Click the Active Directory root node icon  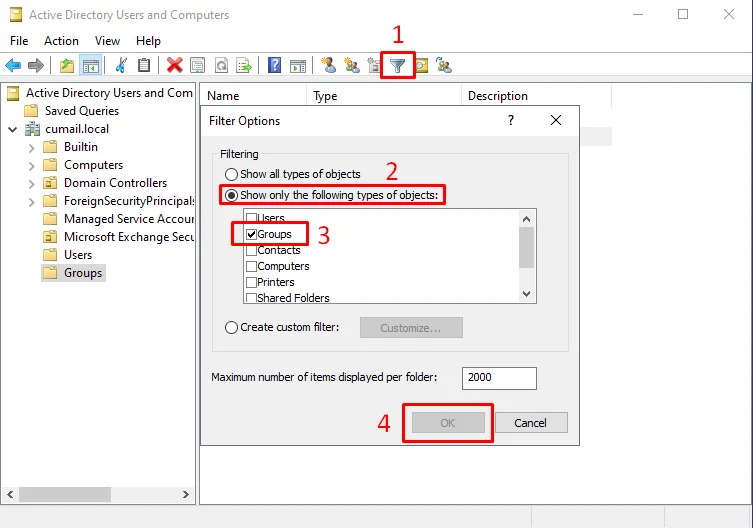point(13,93)
